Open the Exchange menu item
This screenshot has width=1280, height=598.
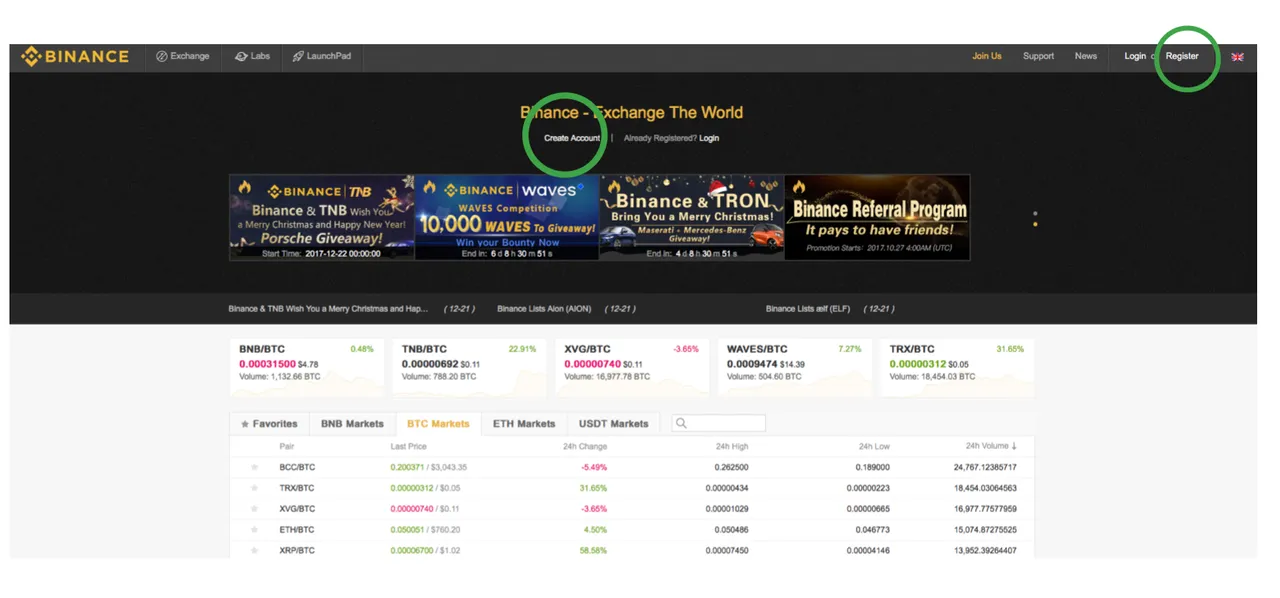click(x=183, y=56)
